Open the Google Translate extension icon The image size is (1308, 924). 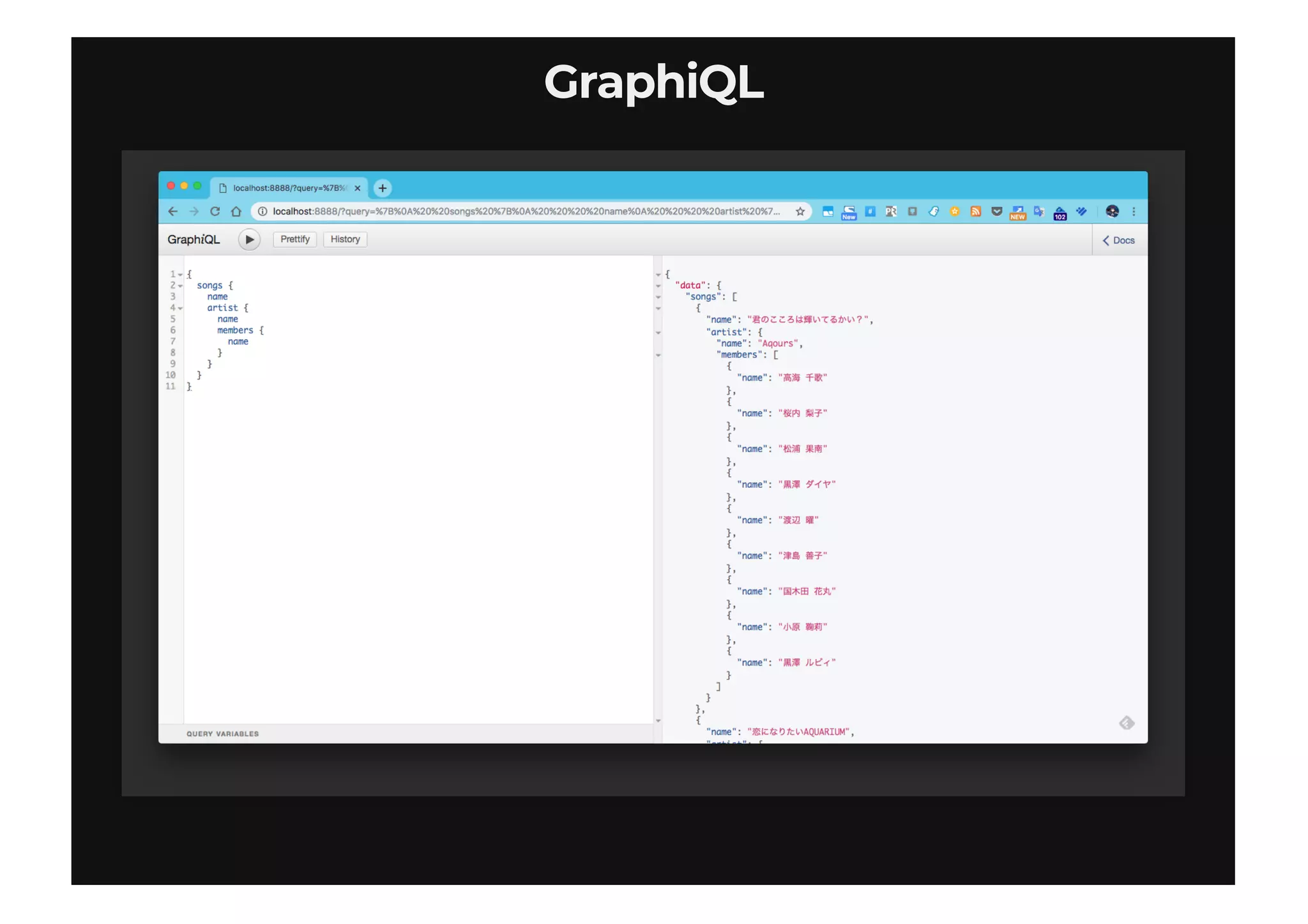[x=1038, y=211]
